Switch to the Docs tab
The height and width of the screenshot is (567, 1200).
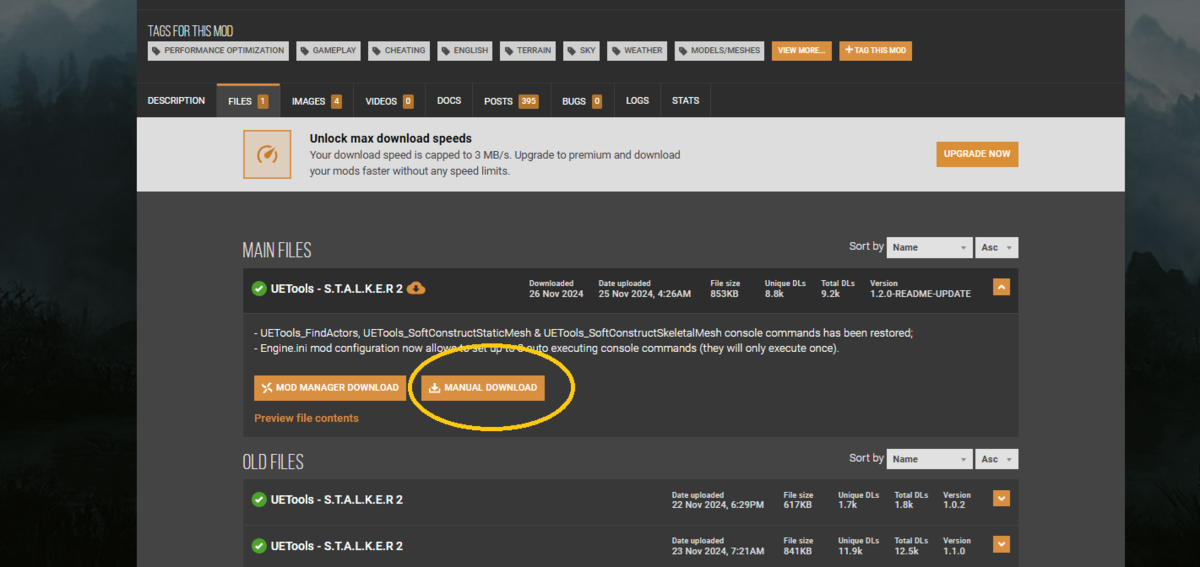coord(449,101)
